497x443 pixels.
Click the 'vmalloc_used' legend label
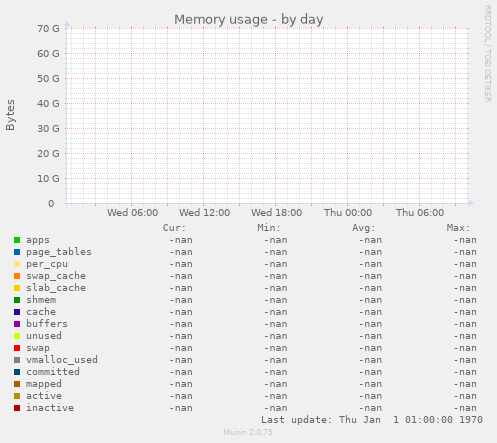click(62, 360)
